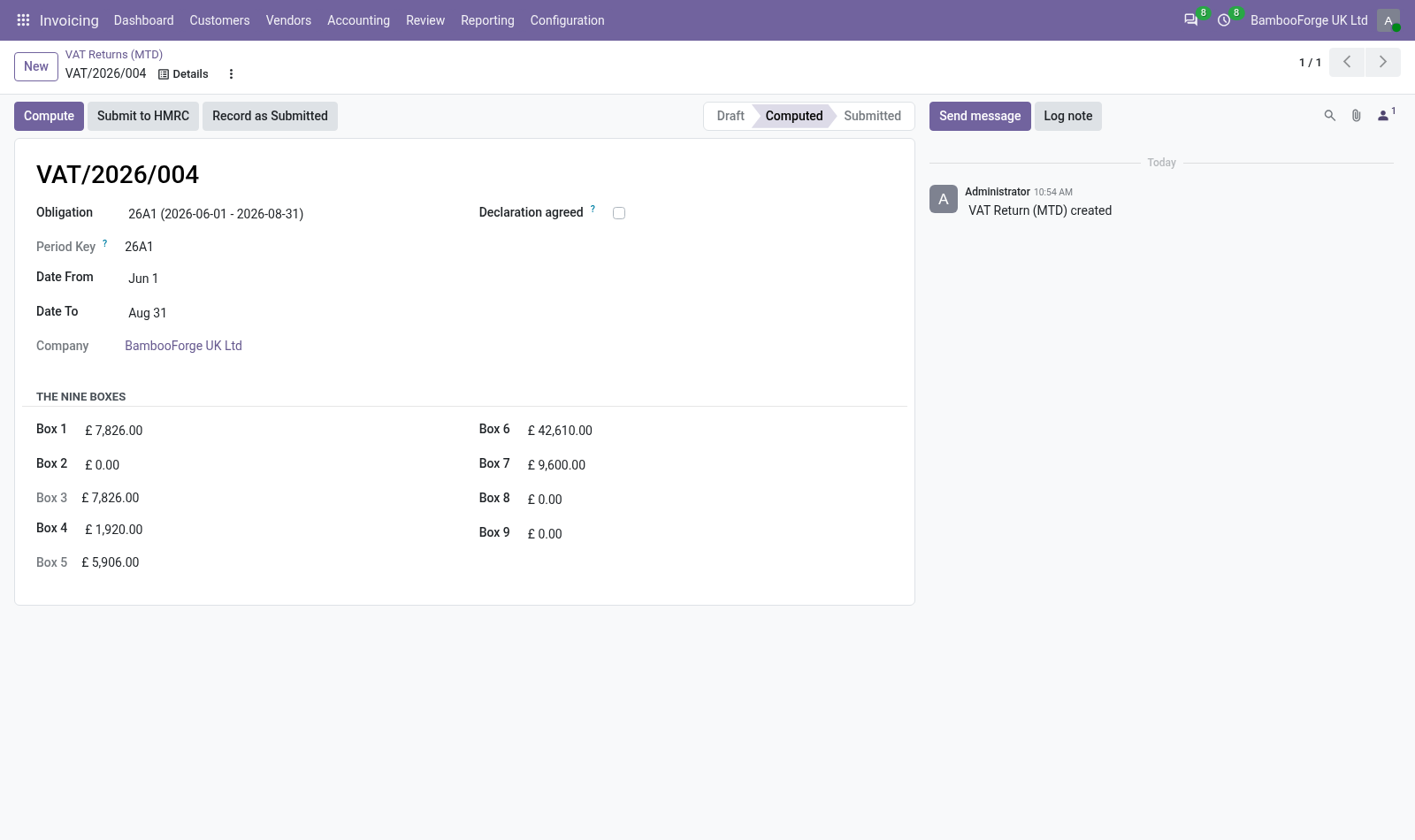
Task: Open the Administrator user avatar menu
Action: (x=1388, y=20)
